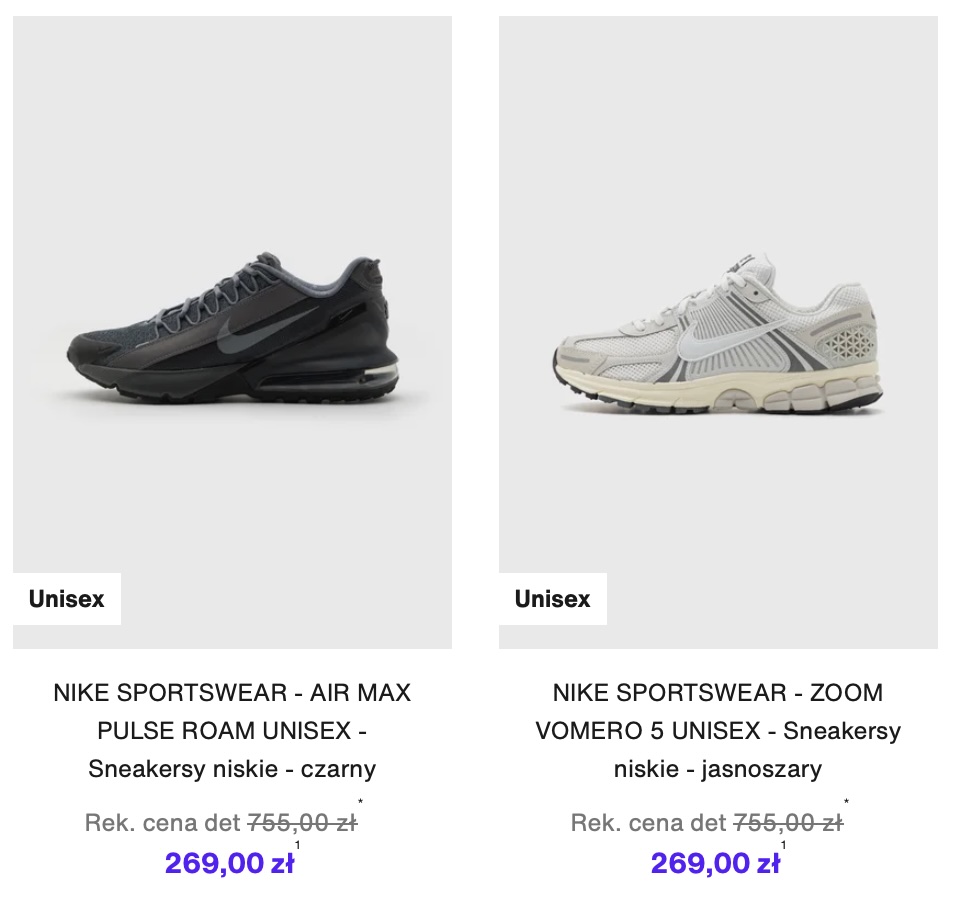The height and width of the screenshot is (902, 954).
Task: Click the Unisex badge on the black sneaker card
Action: tap(67, 599)
